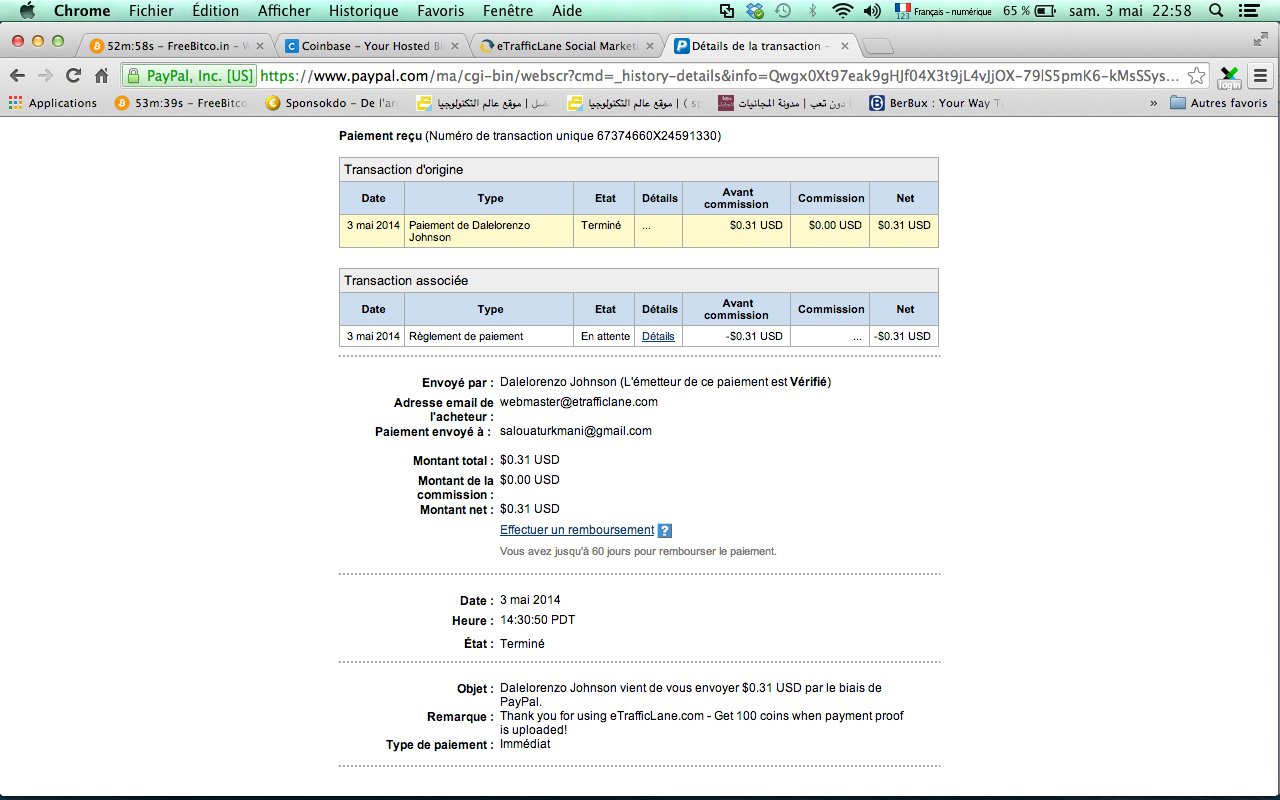1280x800 pixels.
Task: Go to the home page icon
Action: [x=101, y=76]
